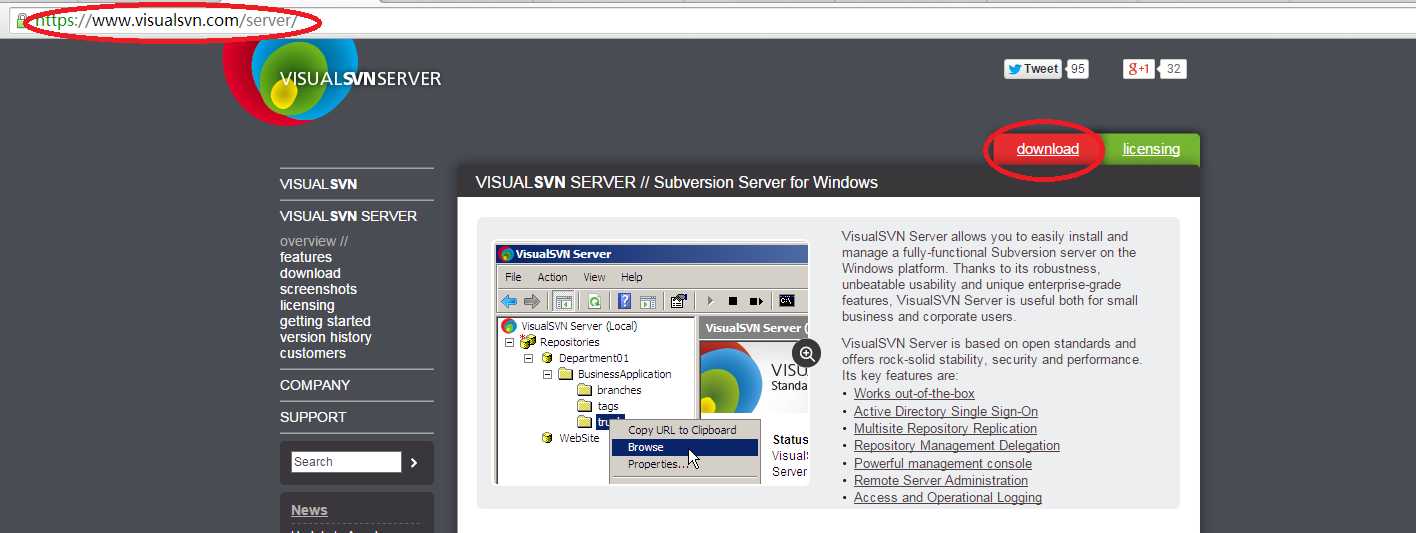1416x533 pixels.
Task: Share the page with the Tweet button
Action: pyautogui.click(x=1033, y=69)
